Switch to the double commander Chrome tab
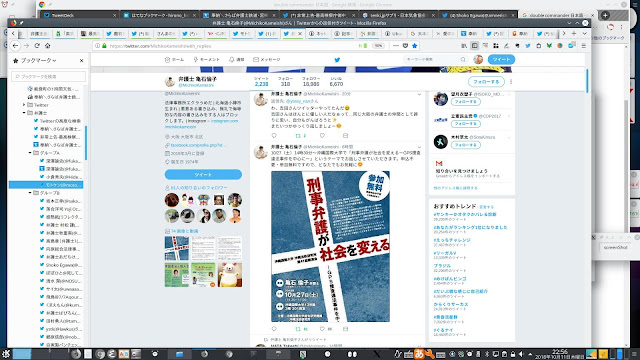 [558, 16]
